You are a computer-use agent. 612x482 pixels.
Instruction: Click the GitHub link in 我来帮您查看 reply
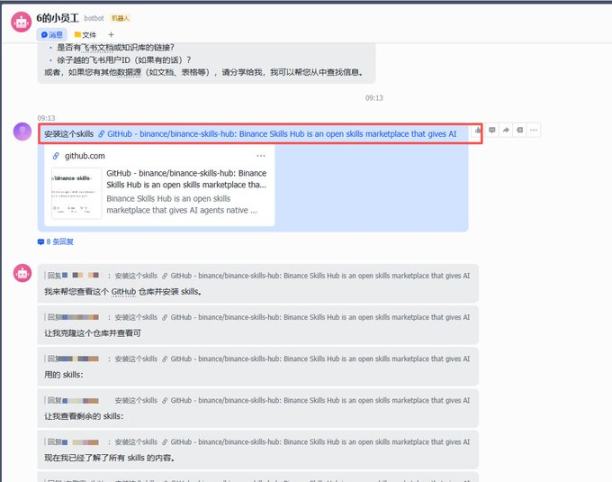(123, 292)
